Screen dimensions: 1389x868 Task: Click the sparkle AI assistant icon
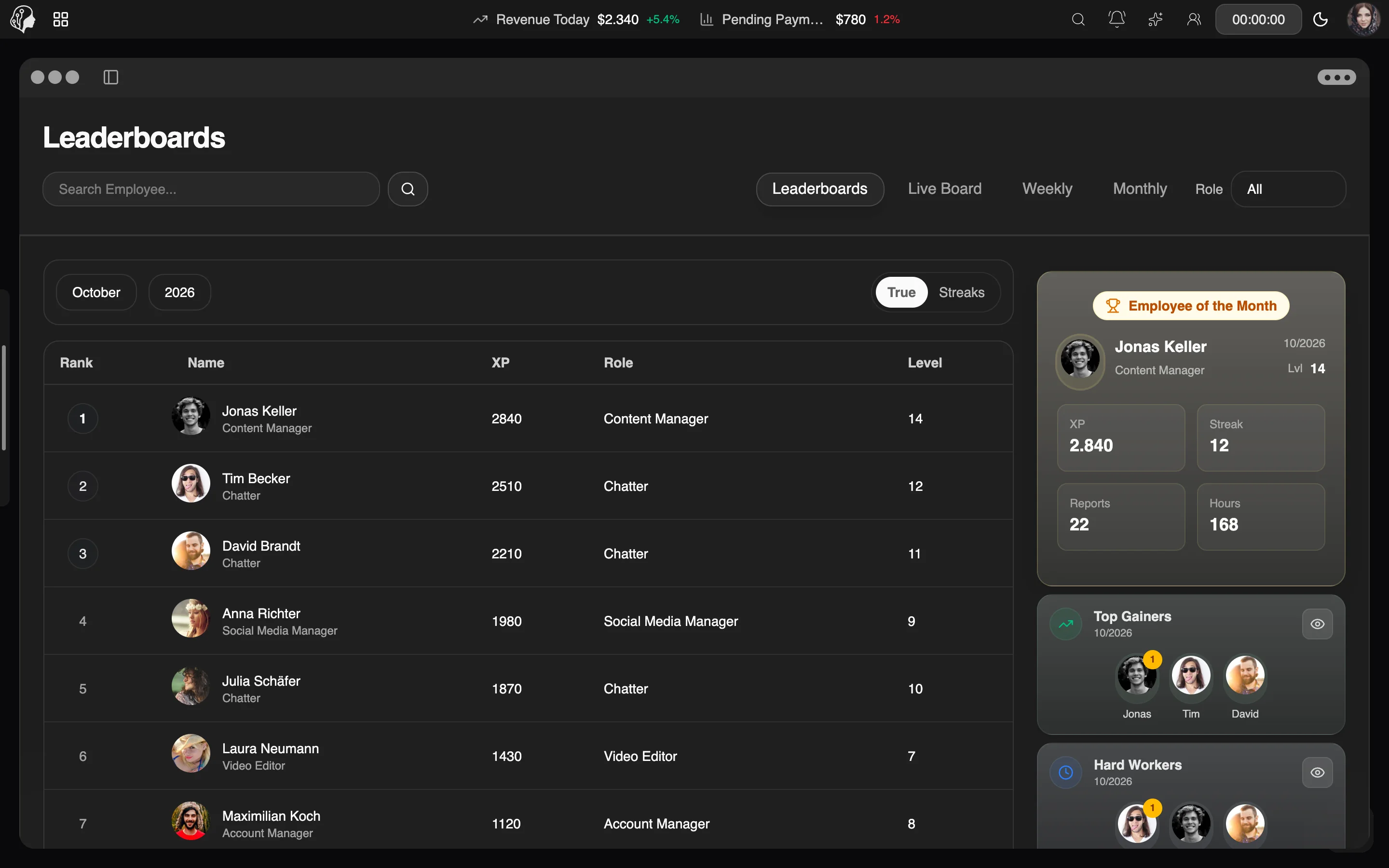click(1155, 19)
